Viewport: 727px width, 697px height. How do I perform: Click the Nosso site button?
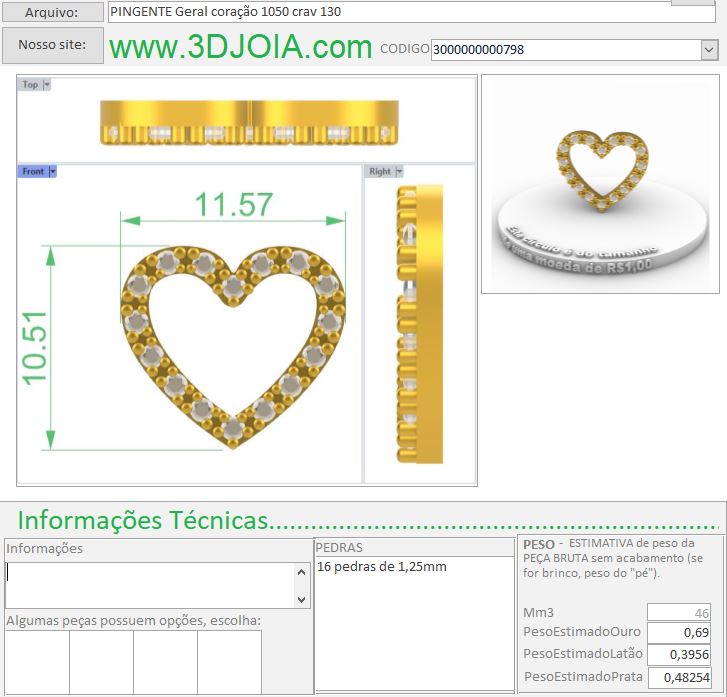[x=52, y=45]
